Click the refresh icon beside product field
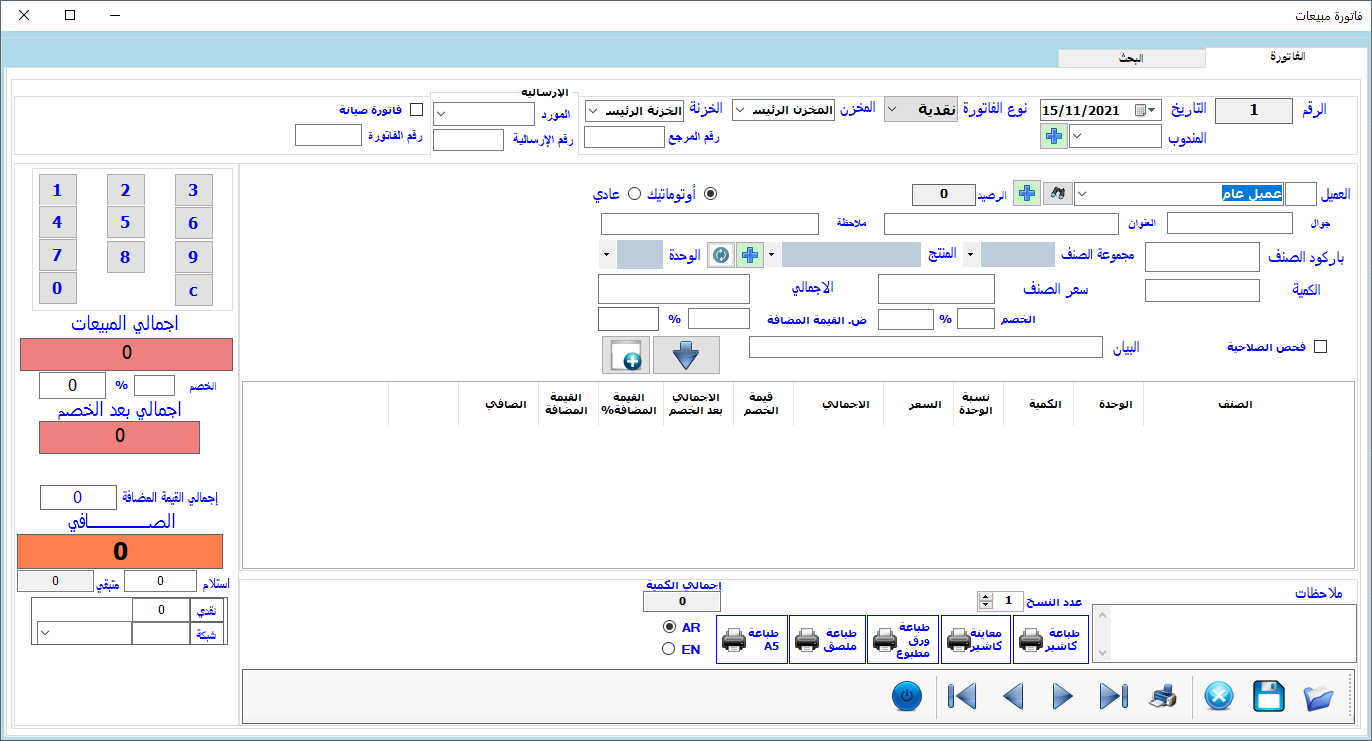1372x741 pixels. click(x=721, y=255)
